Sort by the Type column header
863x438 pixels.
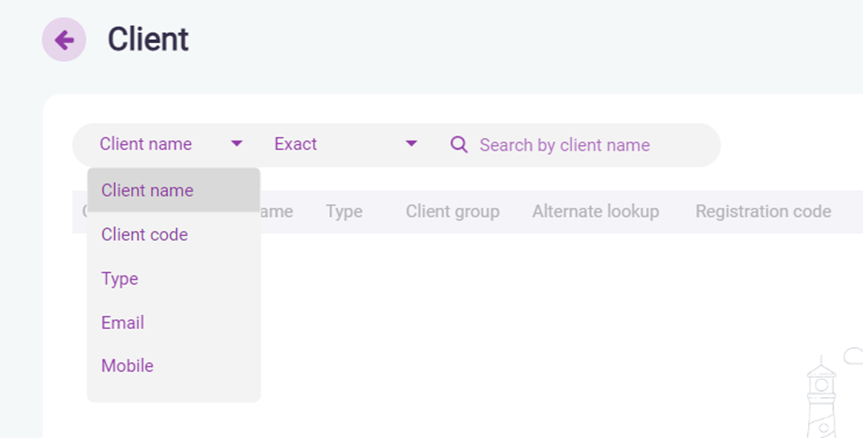[344, 211]
